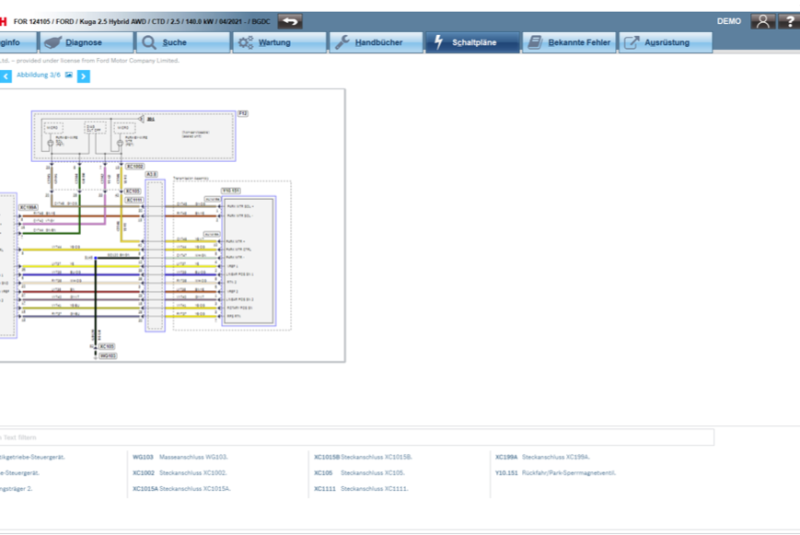
Task: Select legend entry Steckanschluss XC1015B
Action: point(363,457)
